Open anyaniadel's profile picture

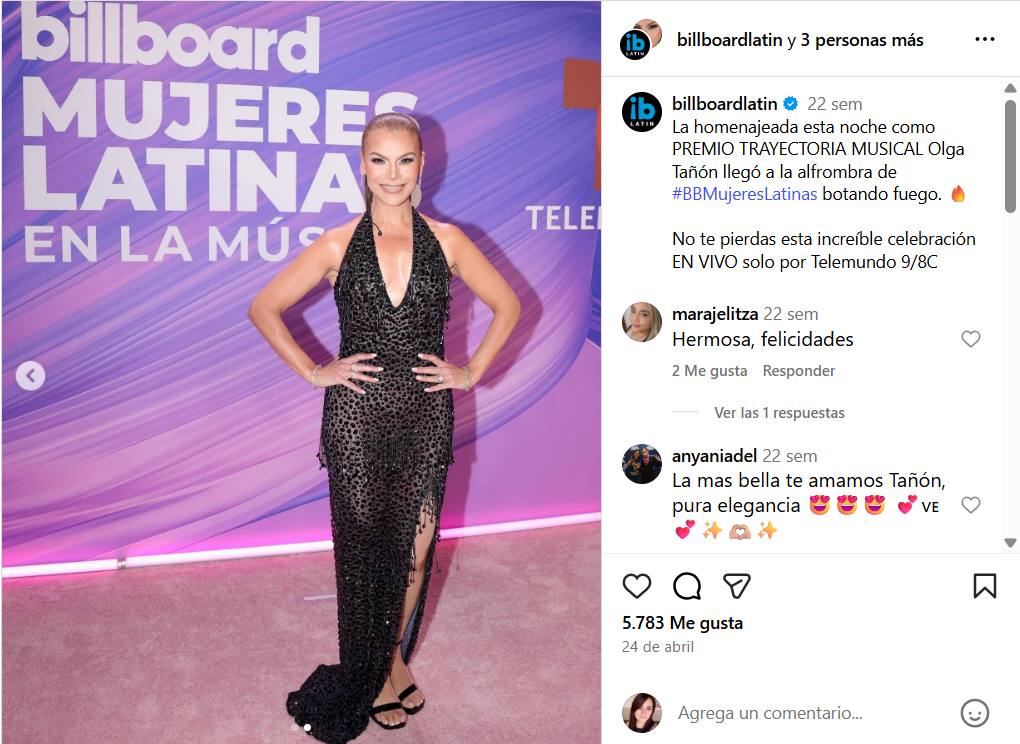click(642, 464)
